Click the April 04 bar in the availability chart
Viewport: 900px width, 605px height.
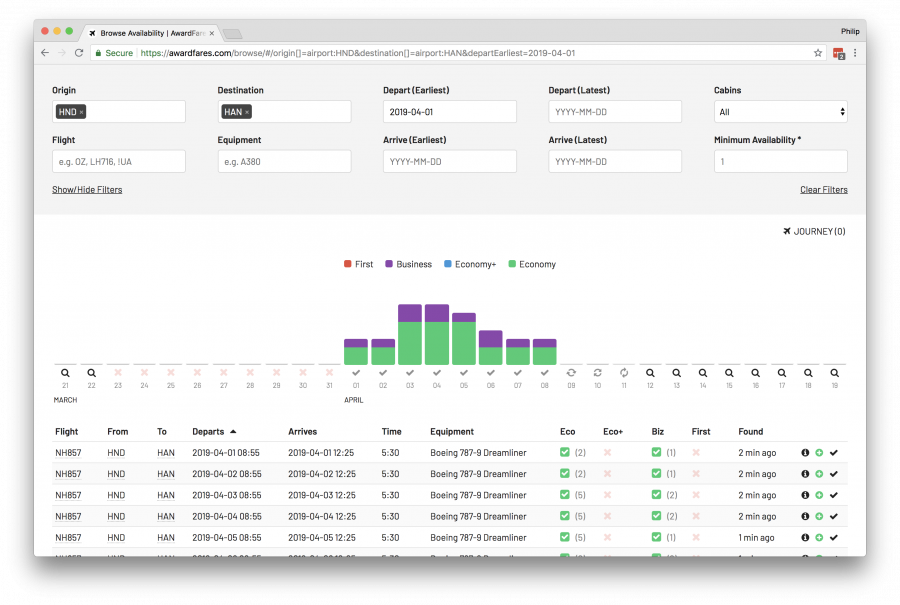coord(436,335)
